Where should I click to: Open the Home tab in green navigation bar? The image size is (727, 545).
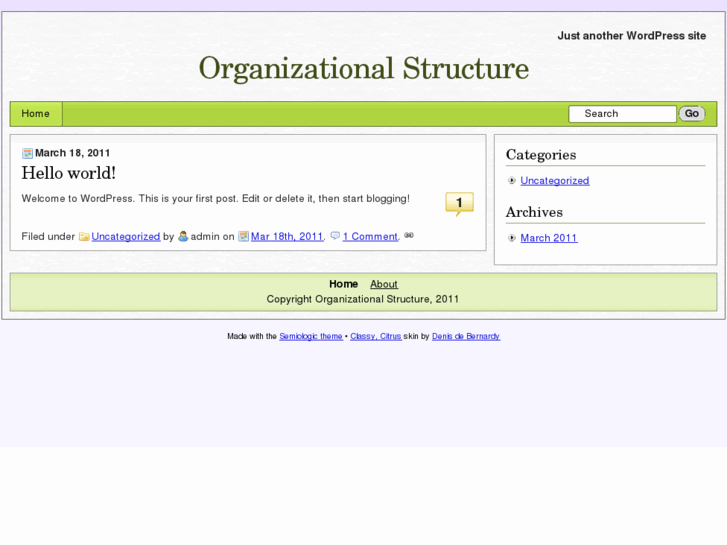(x=36, y=114)
